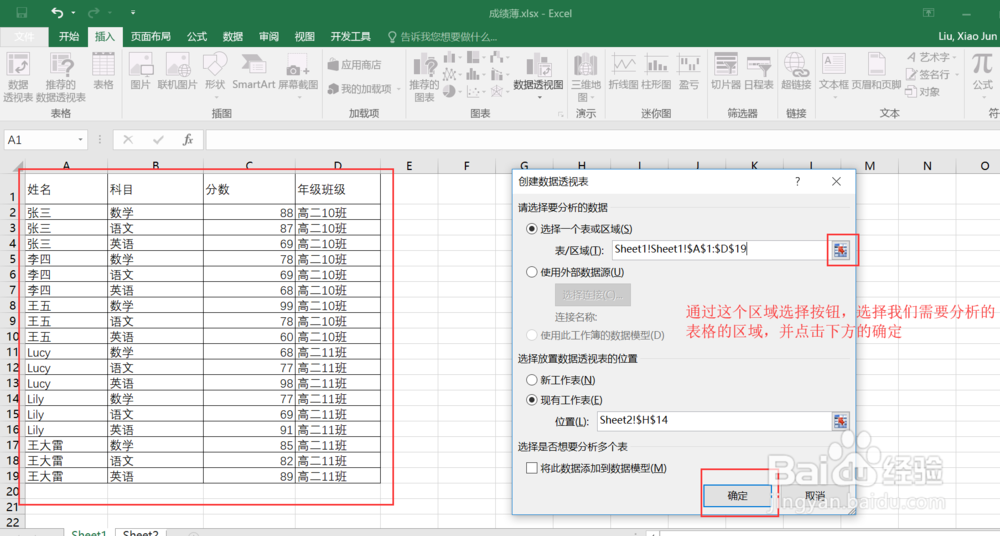Switch to the 开发工具 tab
Screen dimensions: 1000x536
click(351, 36)
